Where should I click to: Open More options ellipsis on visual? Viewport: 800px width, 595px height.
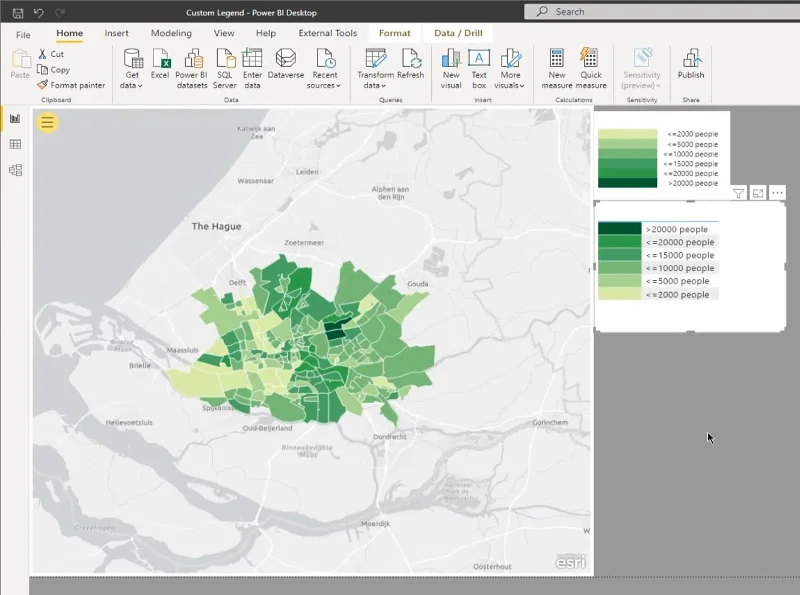(777, 193)
